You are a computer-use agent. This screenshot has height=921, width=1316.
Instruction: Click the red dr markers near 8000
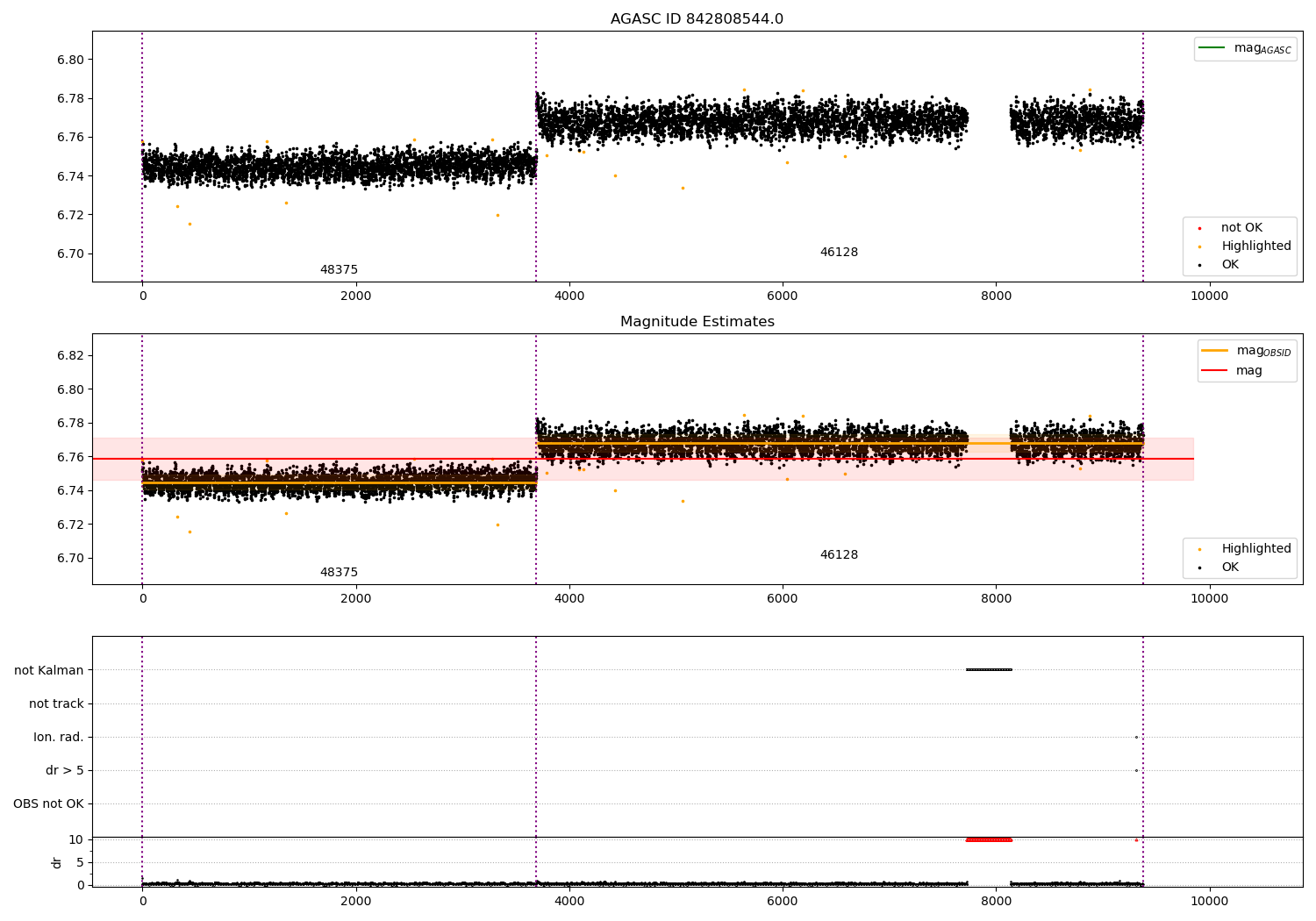pyautogui.click(x=989, y=839)
